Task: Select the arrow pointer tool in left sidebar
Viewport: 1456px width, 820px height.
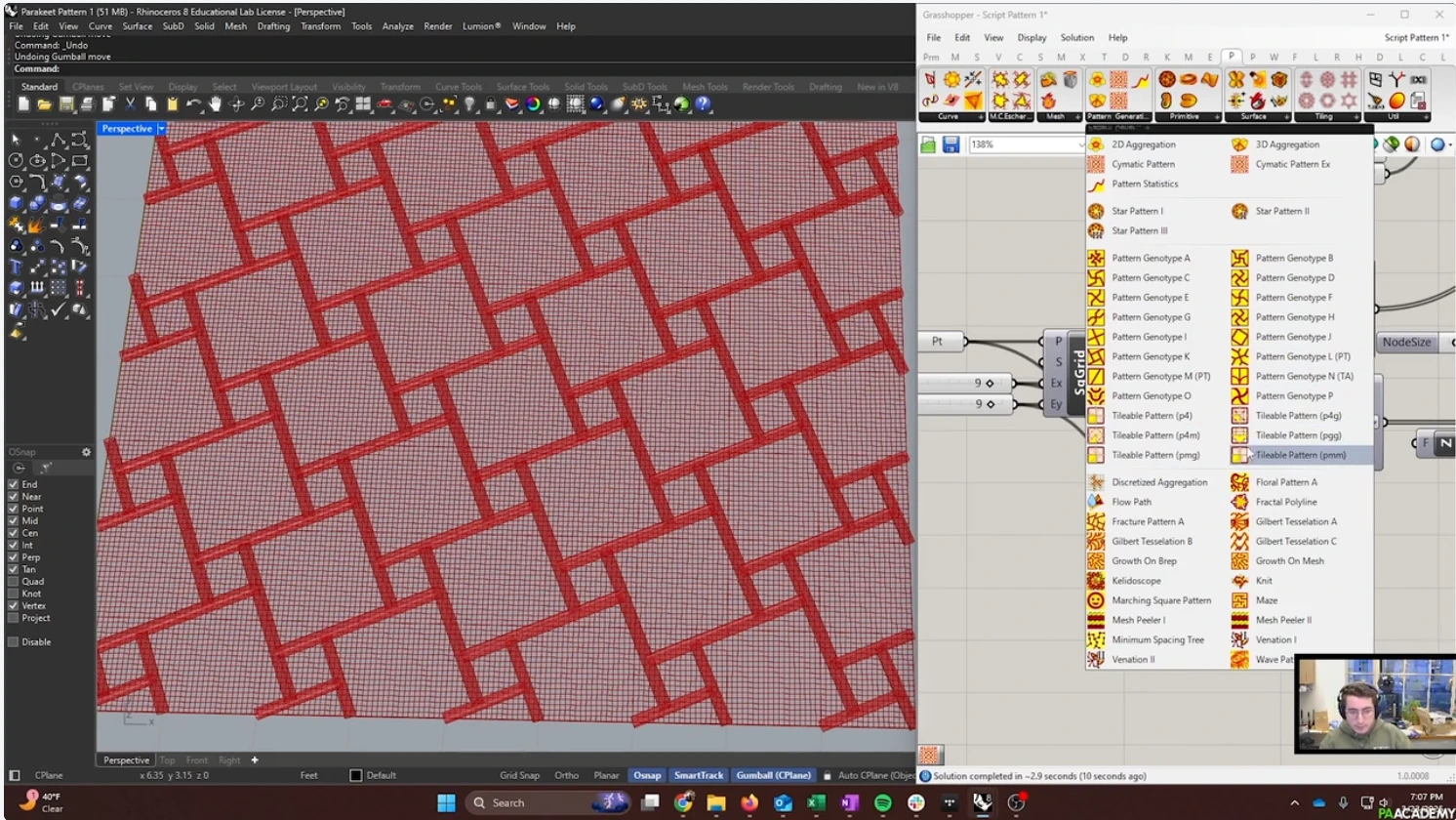Action: [17, 141]
